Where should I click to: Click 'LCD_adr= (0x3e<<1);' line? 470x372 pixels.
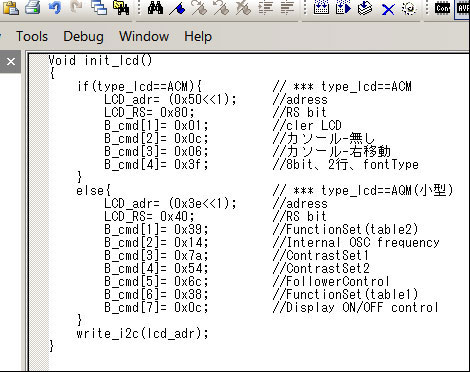[170, 204]
